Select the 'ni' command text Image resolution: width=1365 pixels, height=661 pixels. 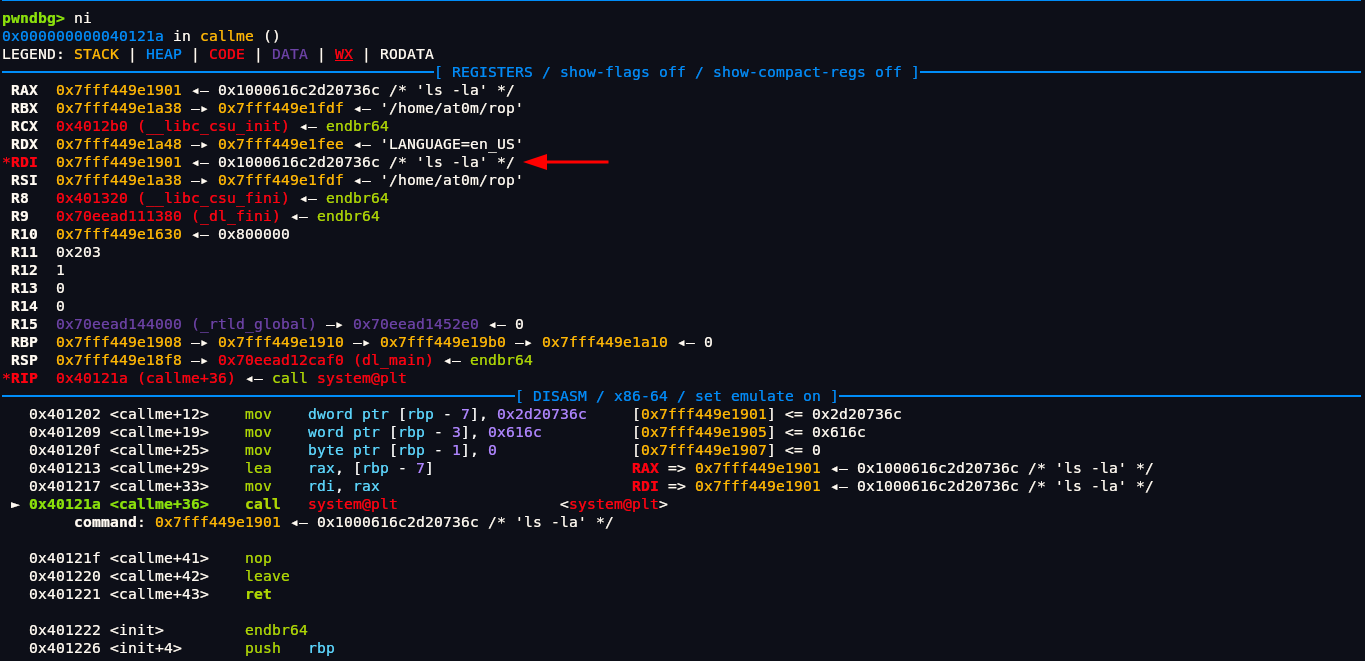pyautogui.click(x=83, y=18)
